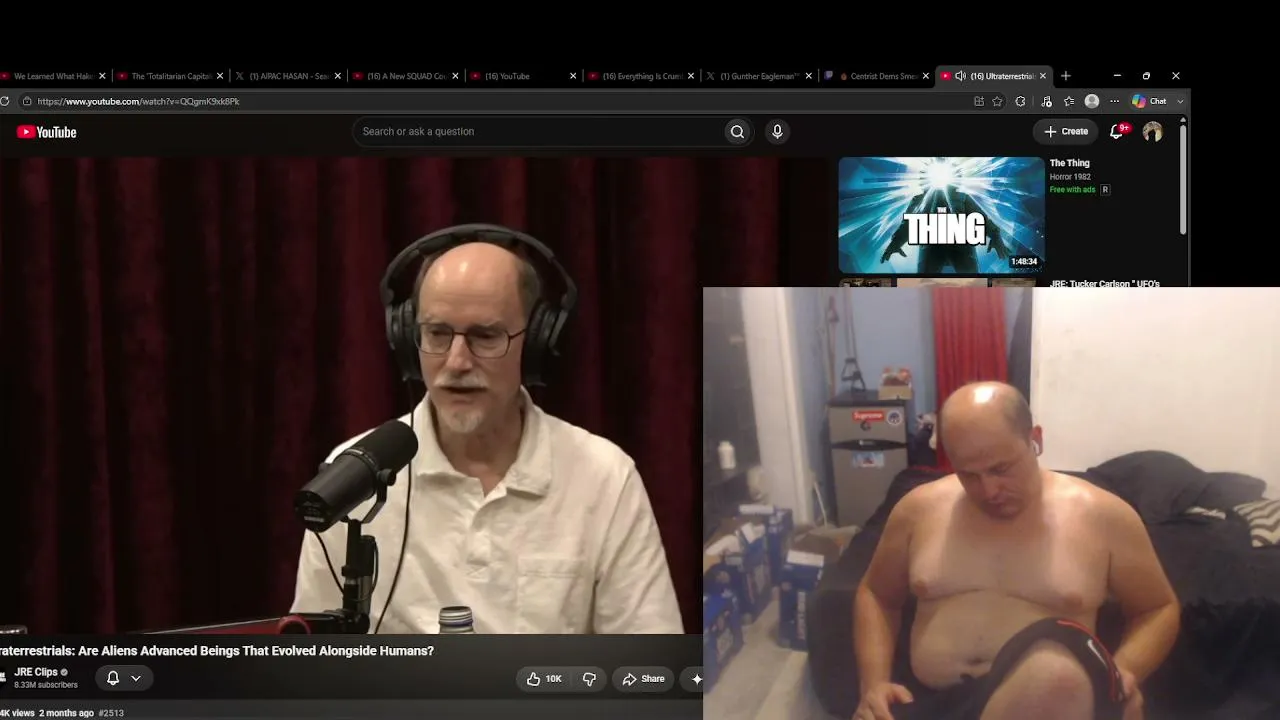Click 'JRE: Tucker Carlson UFO's' video title

[1105, 284]
